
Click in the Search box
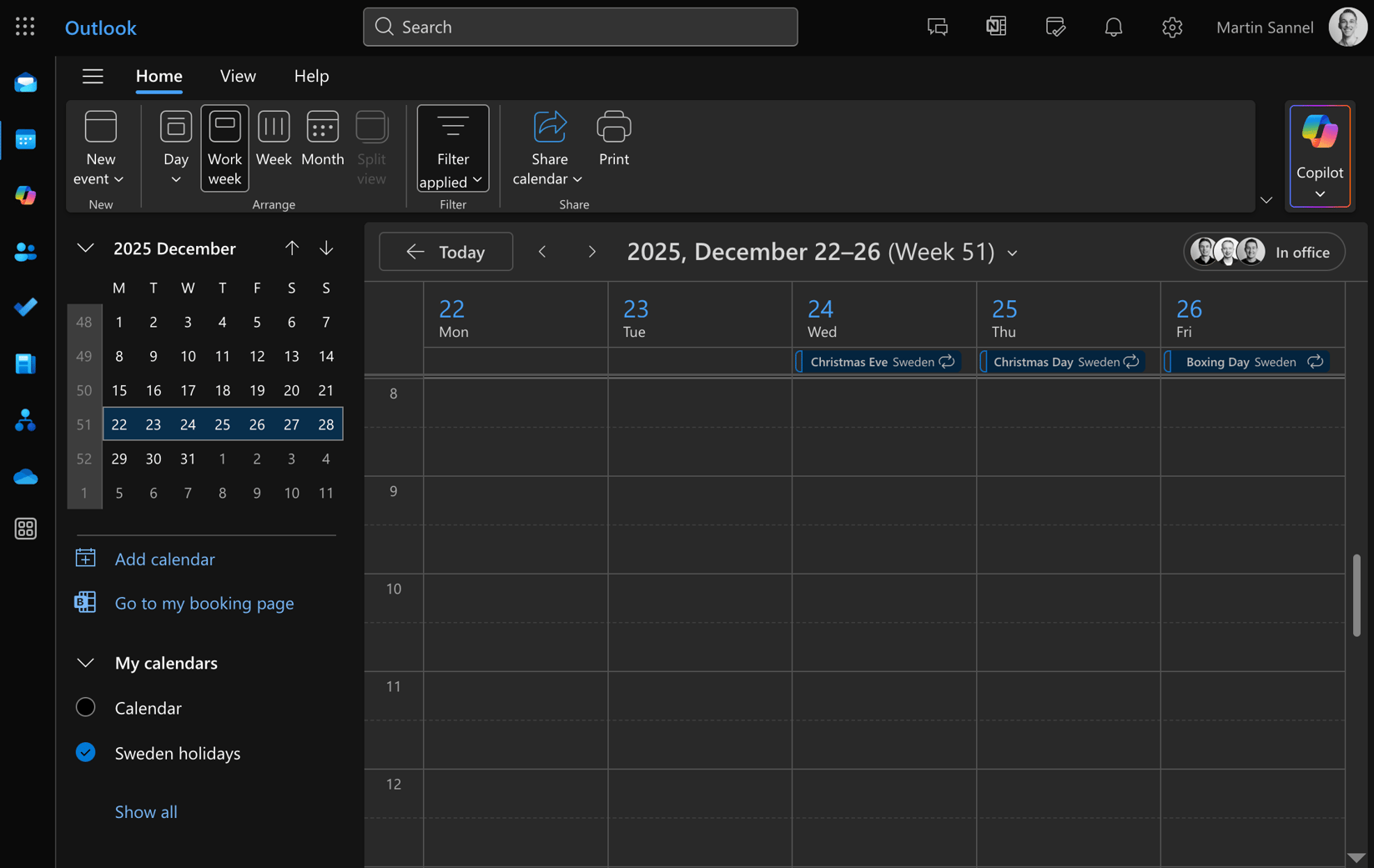(580, 27)
